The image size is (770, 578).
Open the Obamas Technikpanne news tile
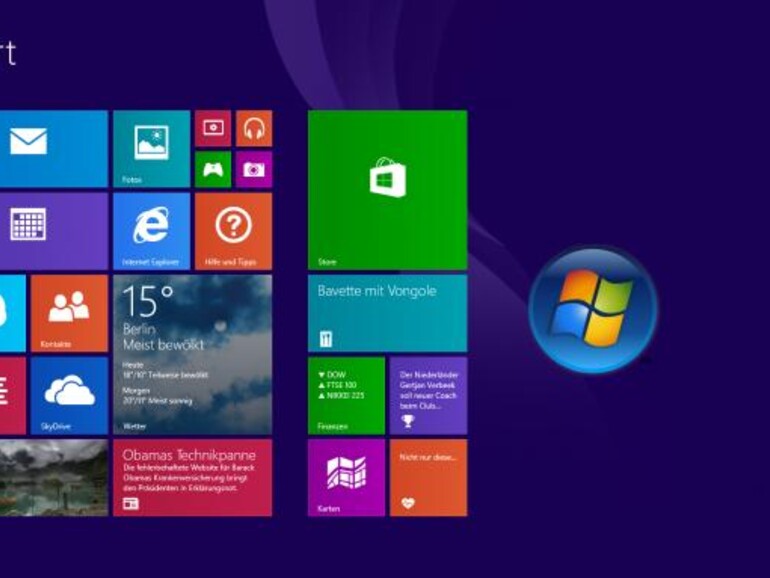(192, 478)
